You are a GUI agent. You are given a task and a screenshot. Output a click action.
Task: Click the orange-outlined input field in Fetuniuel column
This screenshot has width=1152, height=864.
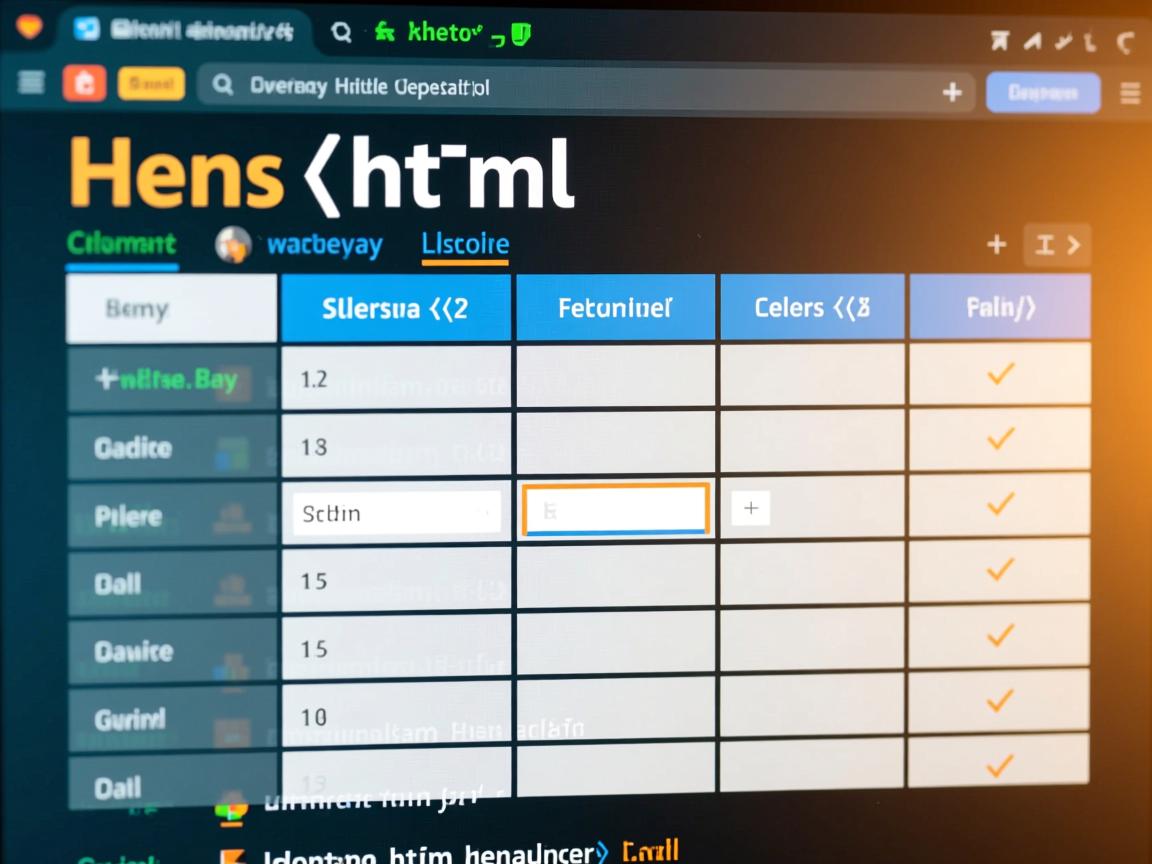(616, 509)
